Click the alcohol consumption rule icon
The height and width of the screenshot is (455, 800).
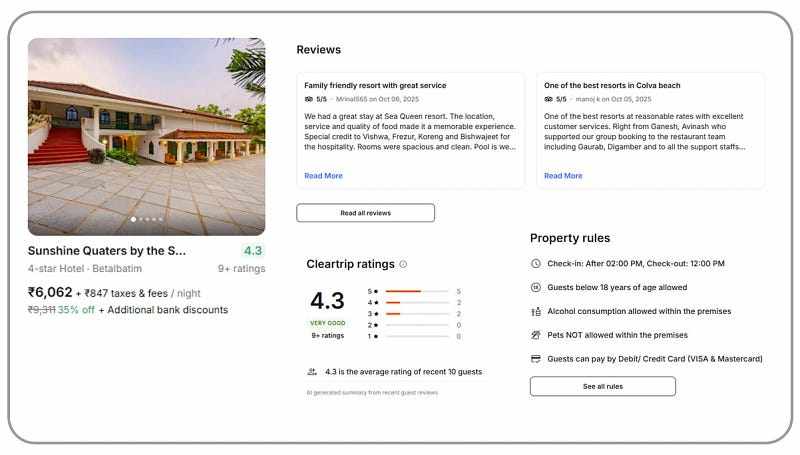pyautogui.click(x=536, y=311)
